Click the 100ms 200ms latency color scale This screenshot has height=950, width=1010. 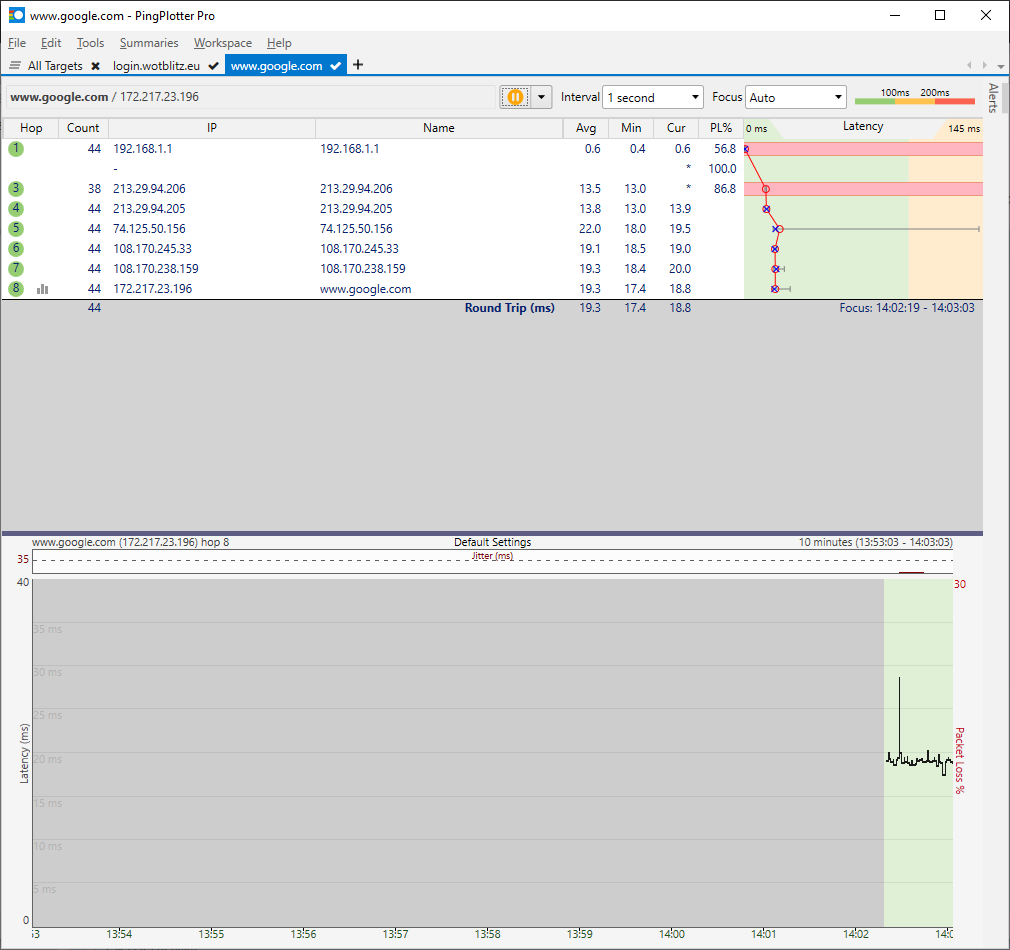click(915, 97)
